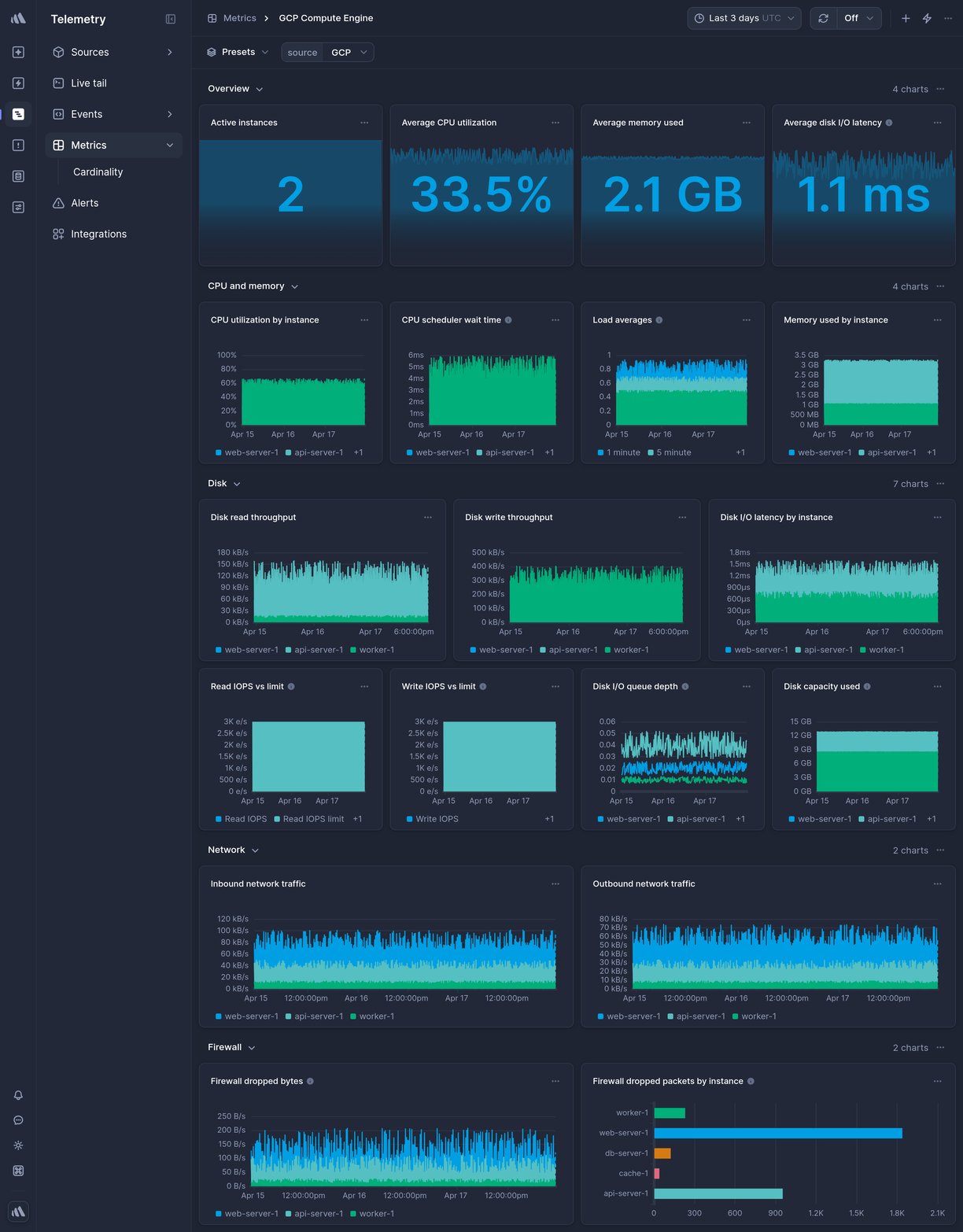Select the Alerts sidebar item
Image resolution: width=963 pixels, height=1232 pixels.
(83, 202)
